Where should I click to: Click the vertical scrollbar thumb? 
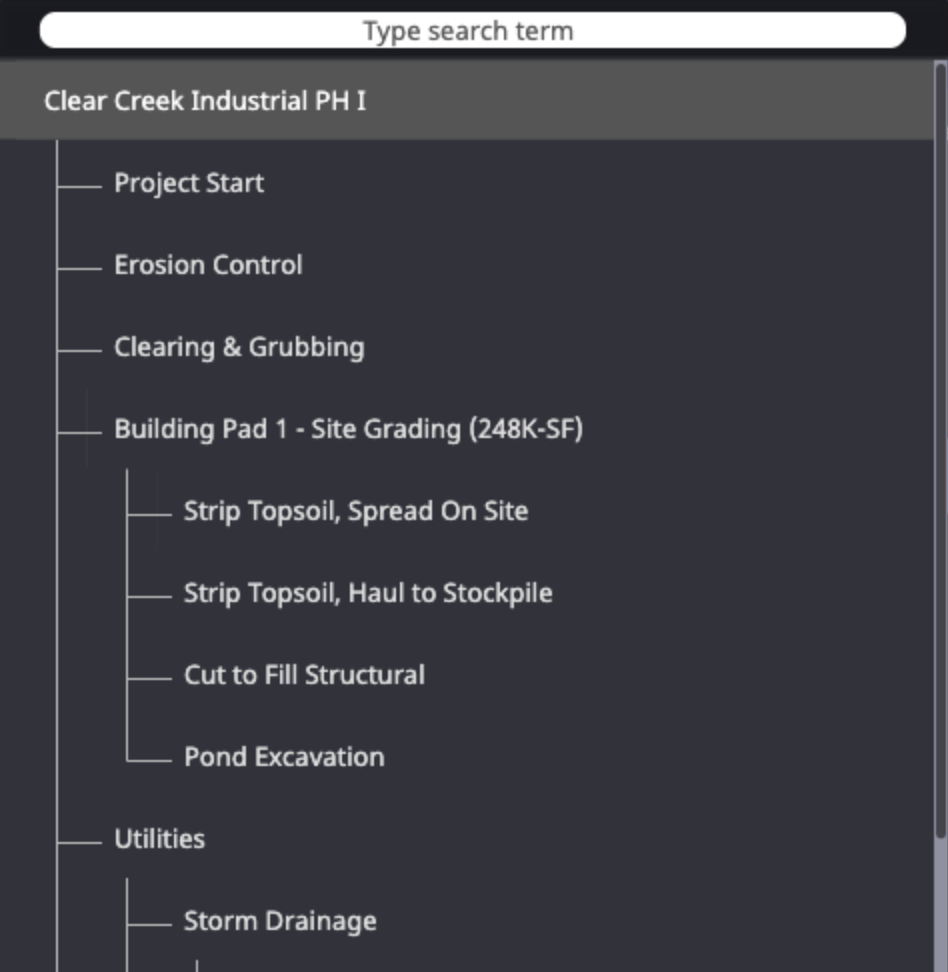click(941, 449)
